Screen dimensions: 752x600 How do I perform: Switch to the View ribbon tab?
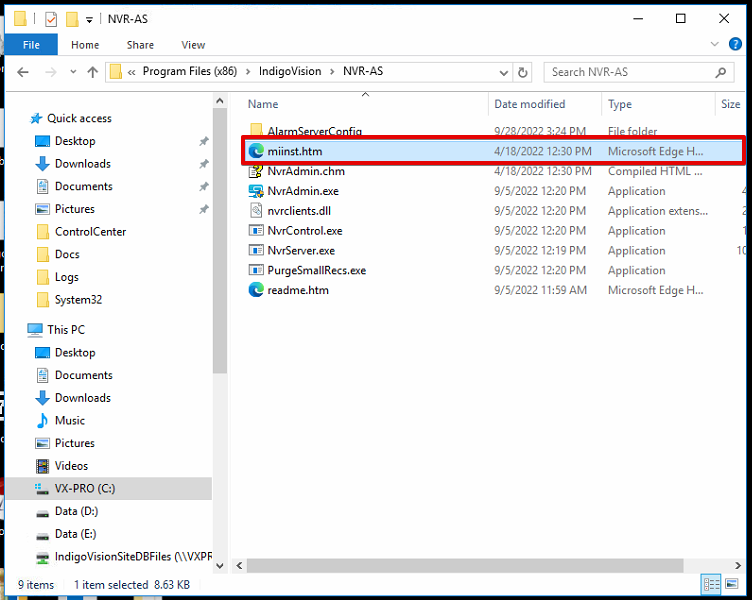[193, 45]
